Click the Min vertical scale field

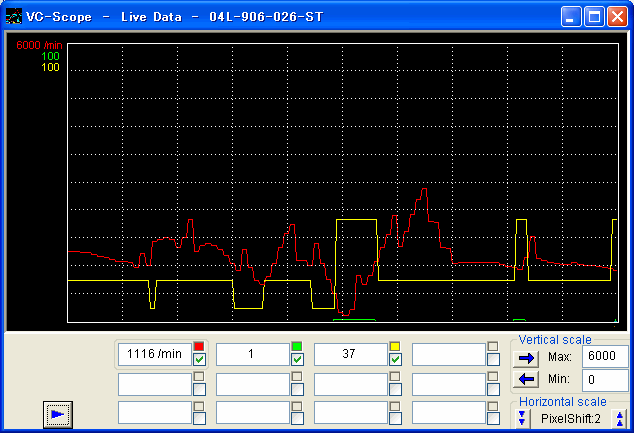pyautogui.click(x=603, y=379)
